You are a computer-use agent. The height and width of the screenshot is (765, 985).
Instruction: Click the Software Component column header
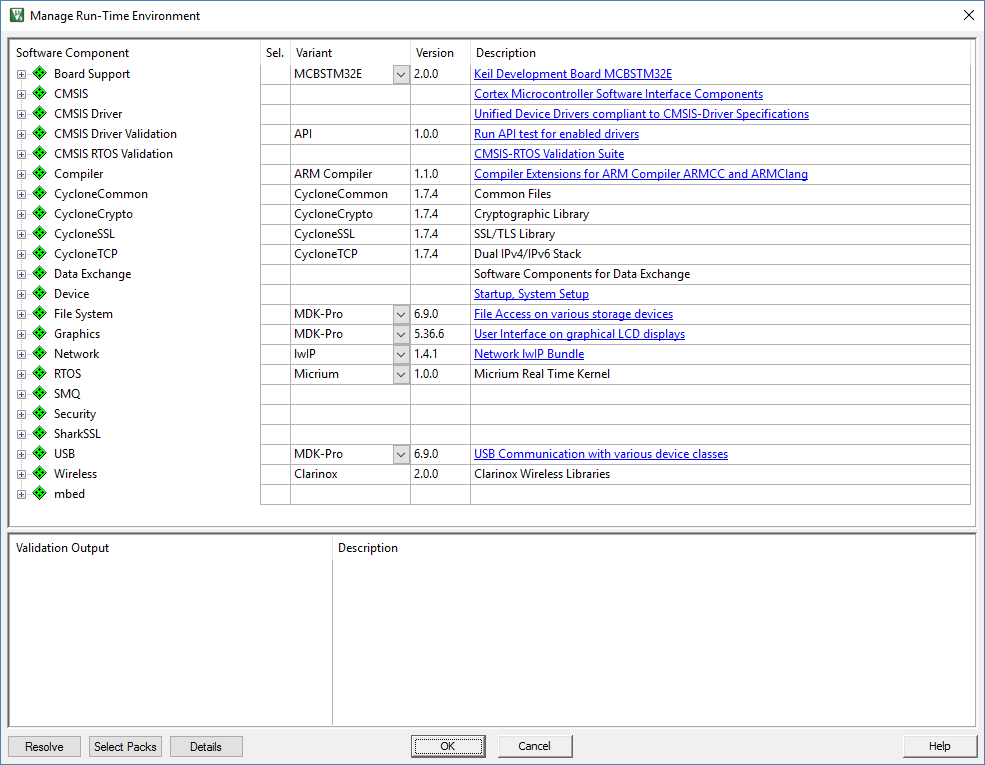[73, 53]
